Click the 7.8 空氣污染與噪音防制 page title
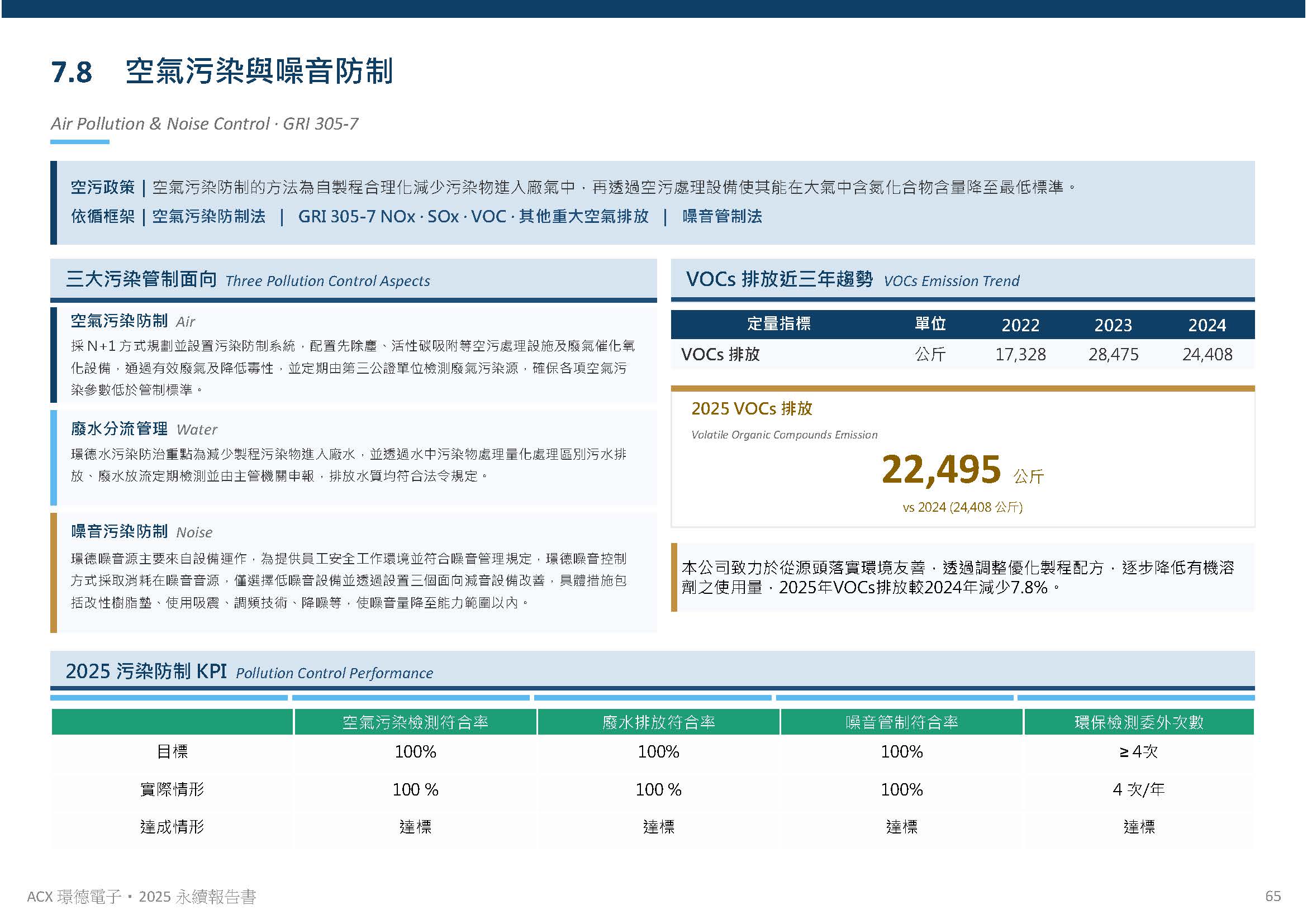 click(222, 72)
